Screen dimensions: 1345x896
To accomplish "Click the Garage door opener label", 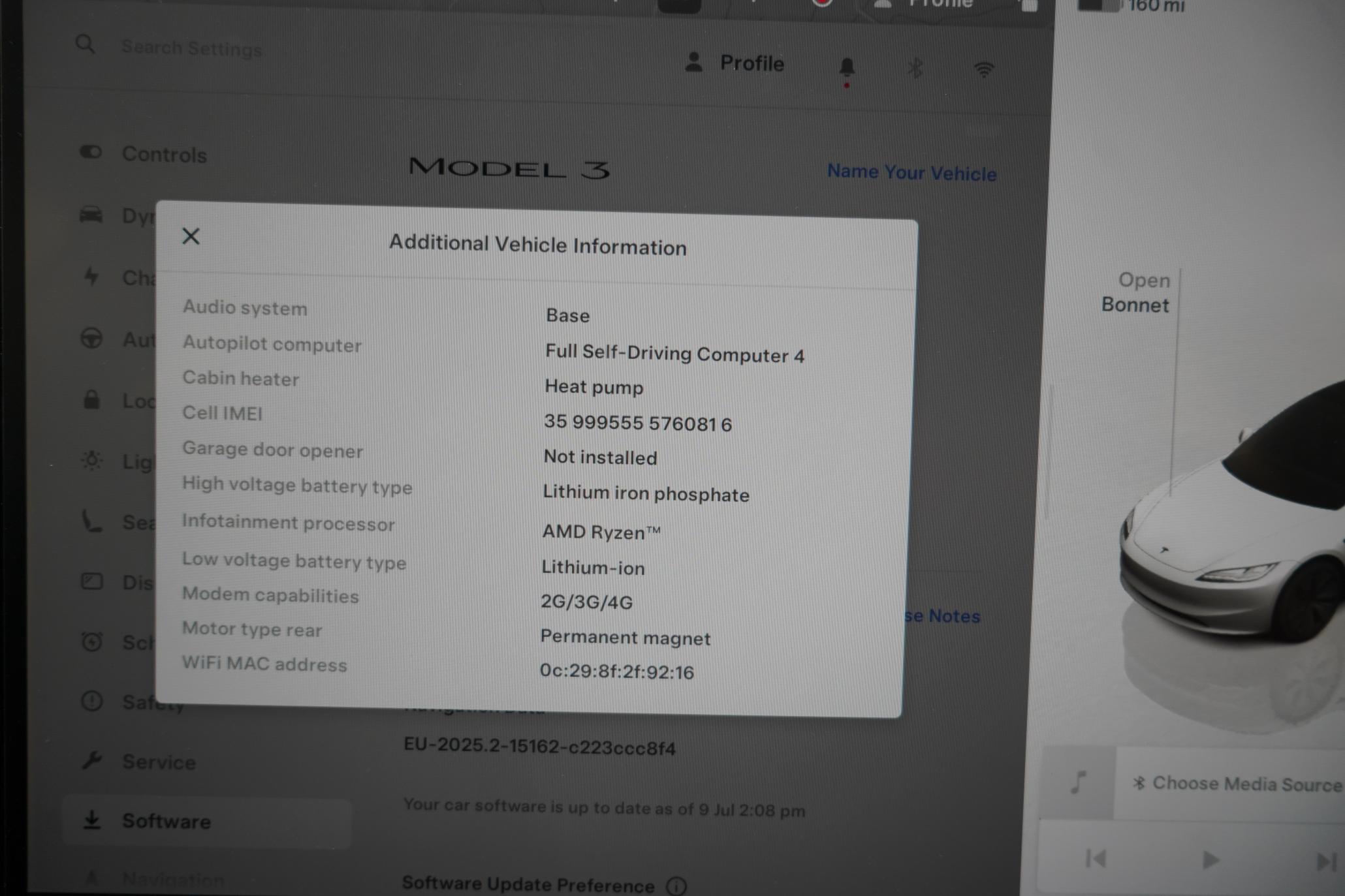I will coord(272,450).
